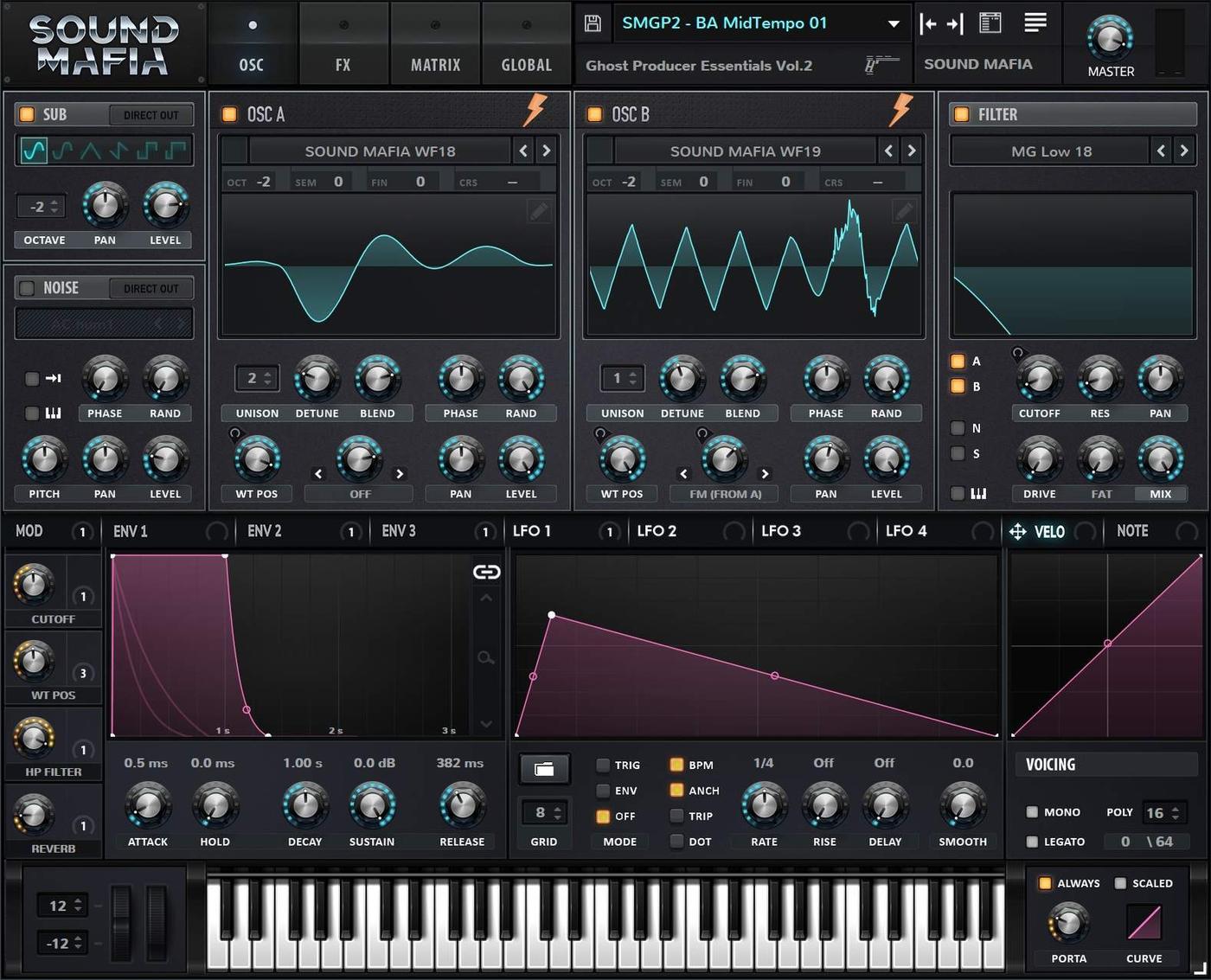Toggle OSC A power switch

229,114
